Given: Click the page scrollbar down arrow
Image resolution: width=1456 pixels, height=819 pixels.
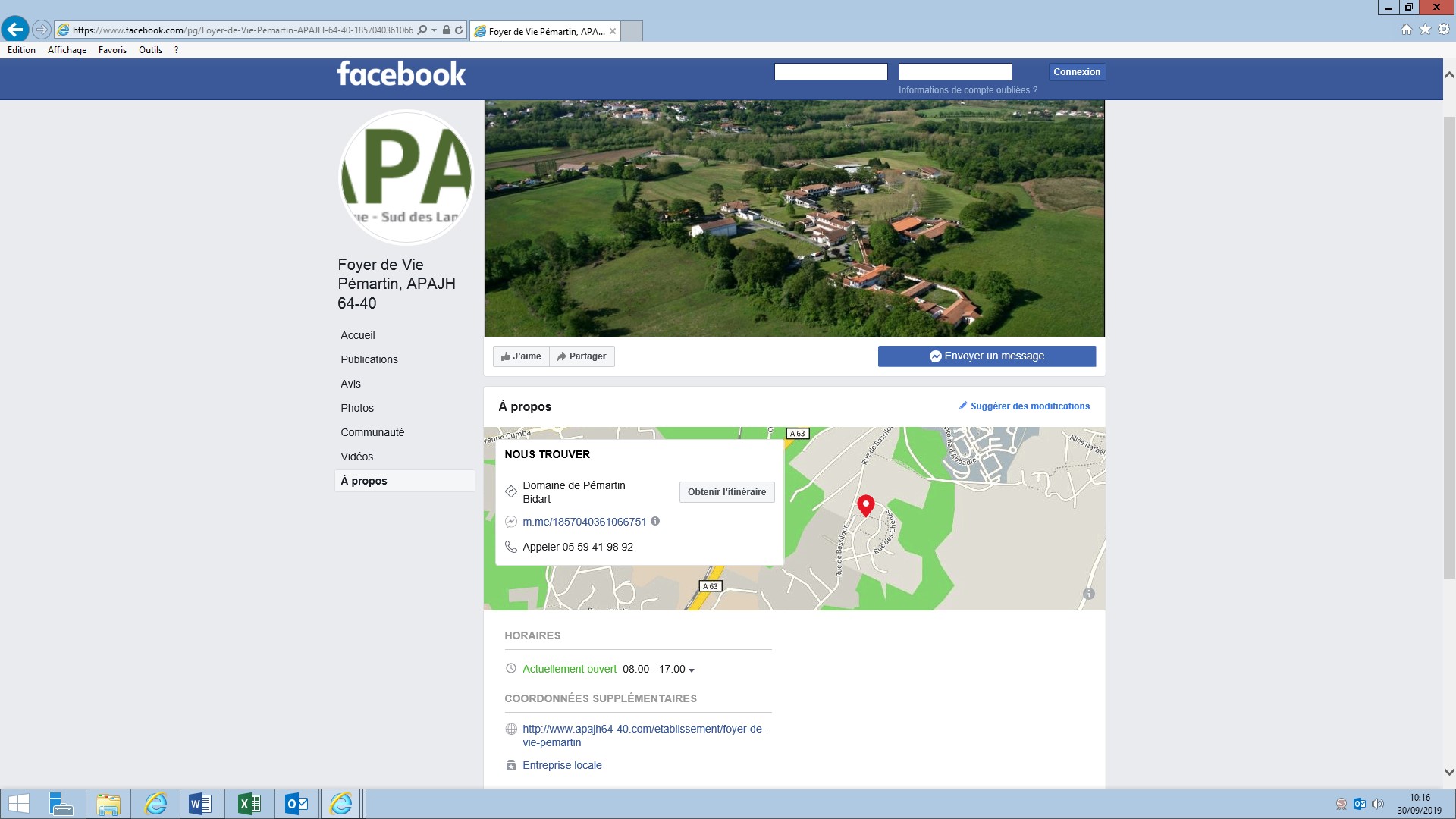Looking at the screenshot, I should (1449, 773).
